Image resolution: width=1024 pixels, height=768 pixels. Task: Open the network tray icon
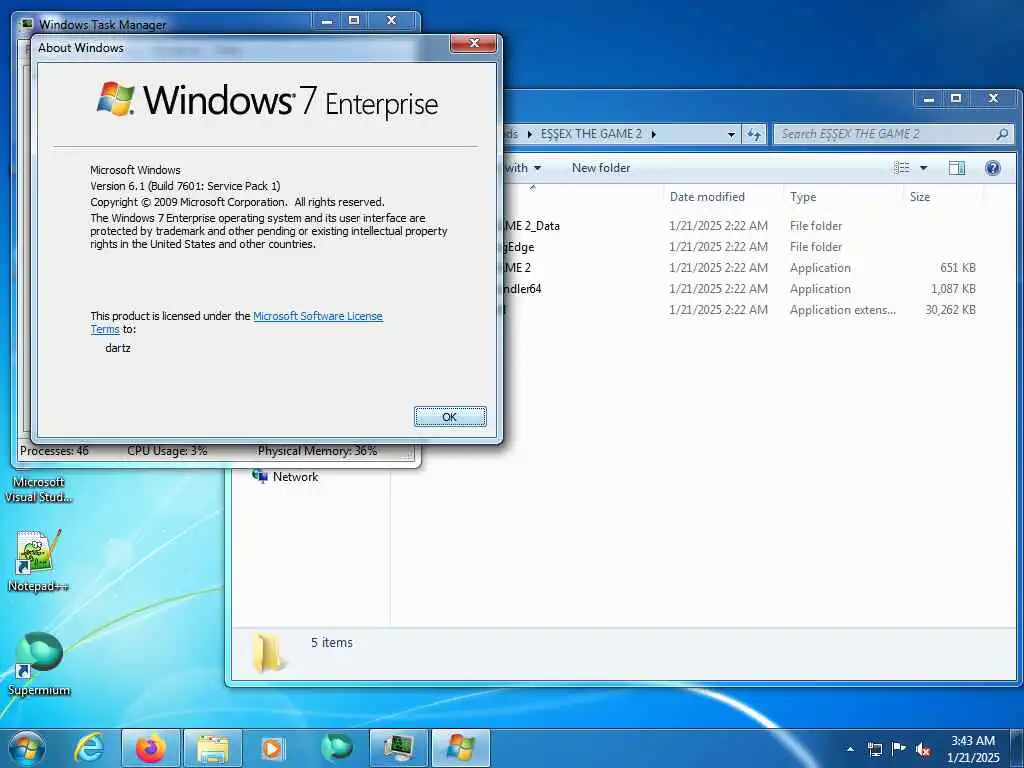874,749
